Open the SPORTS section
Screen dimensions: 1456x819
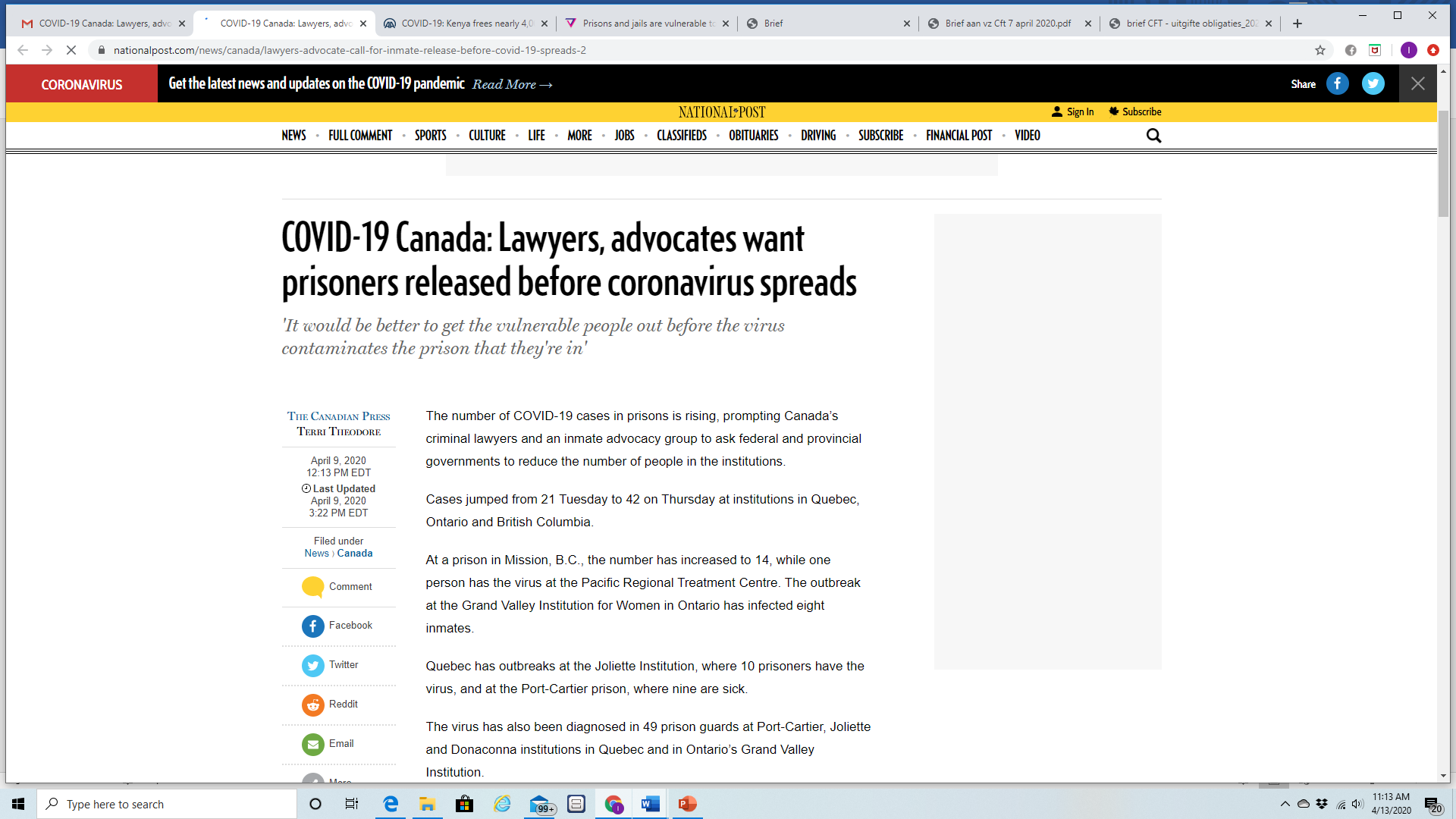(x=430, y=136)
